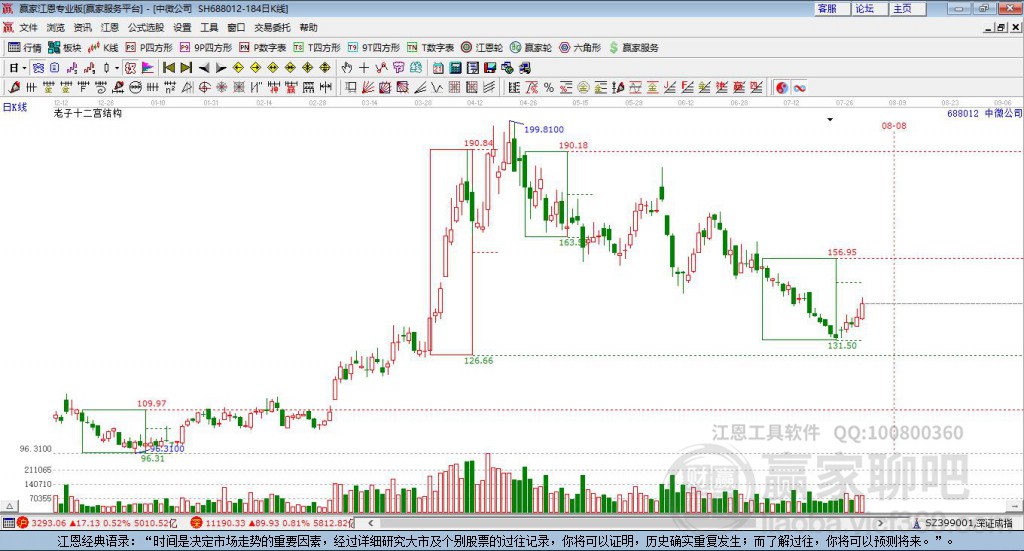The width and height of the screenshot is (1024, 551).
Task: Open the 交易委托 menu
Action: [x=272, y=27]
